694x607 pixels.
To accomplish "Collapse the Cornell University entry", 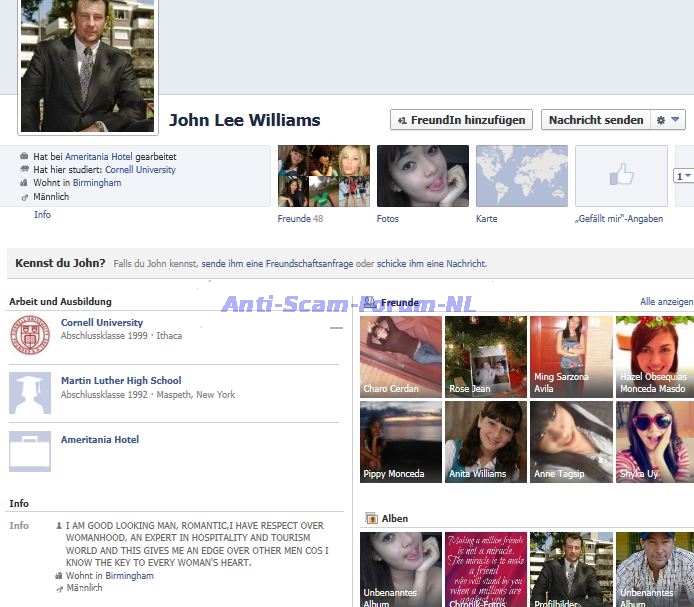I will coord(336,327).
